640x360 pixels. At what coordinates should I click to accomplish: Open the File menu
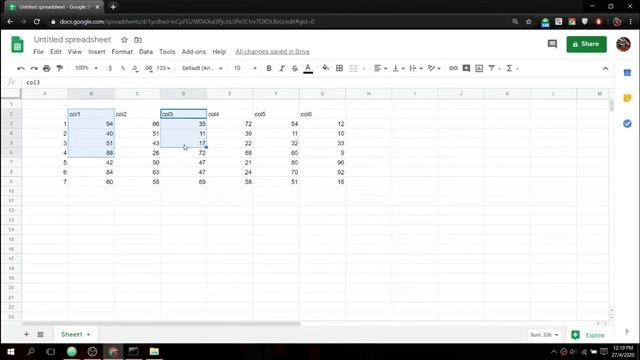coord(38,52)
